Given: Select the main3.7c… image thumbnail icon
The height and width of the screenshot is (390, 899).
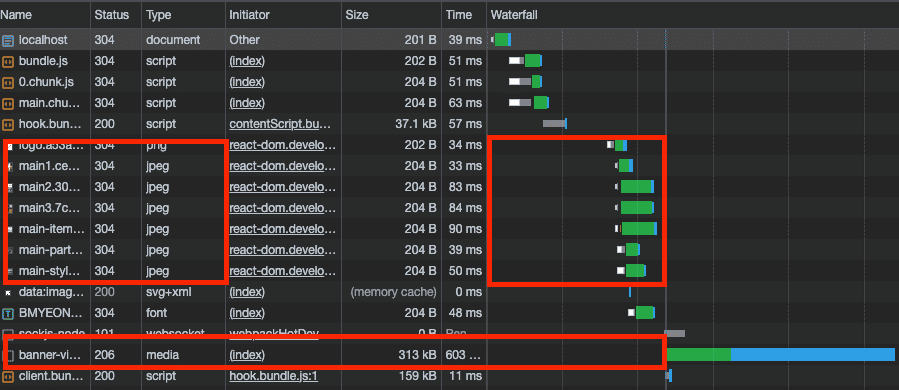Looking at the screenshot, I should [10, 208].
